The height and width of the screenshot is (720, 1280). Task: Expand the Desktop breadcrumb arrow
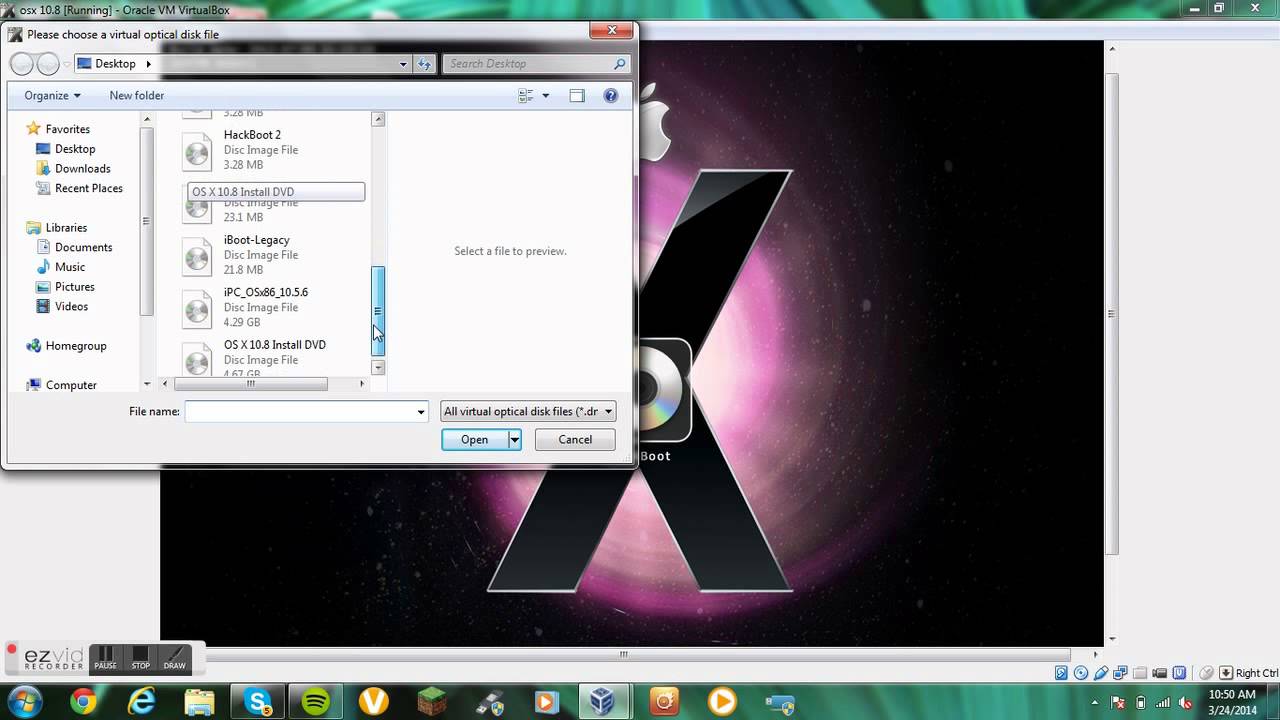pyautogui.click(x=149, y=64)
